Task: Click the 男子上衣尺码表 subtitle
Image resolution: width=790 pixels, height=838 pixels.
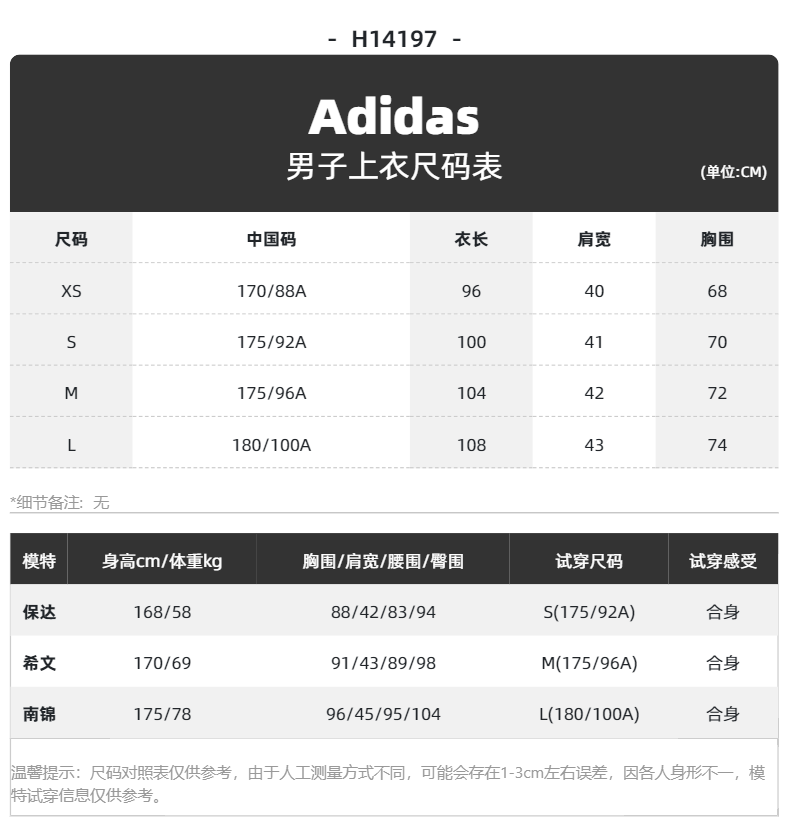Action: [394, 166]
